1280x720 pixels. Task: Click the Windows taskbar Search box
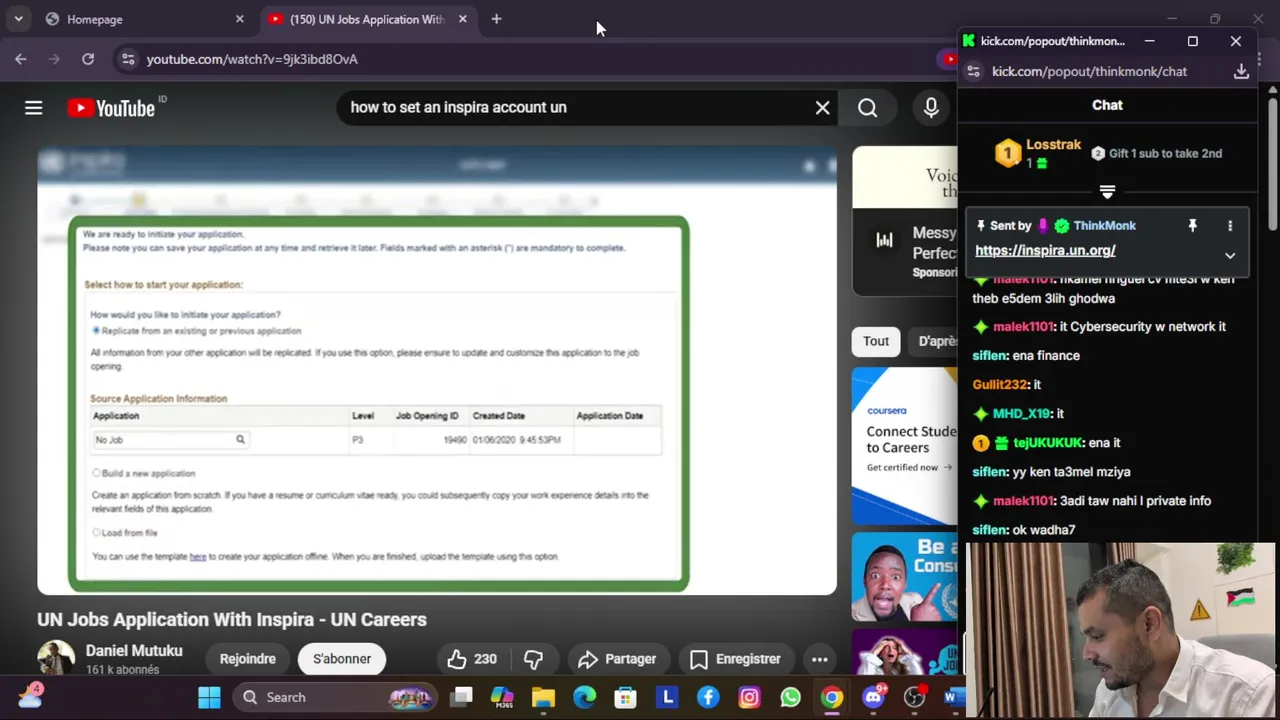point(335,697)
